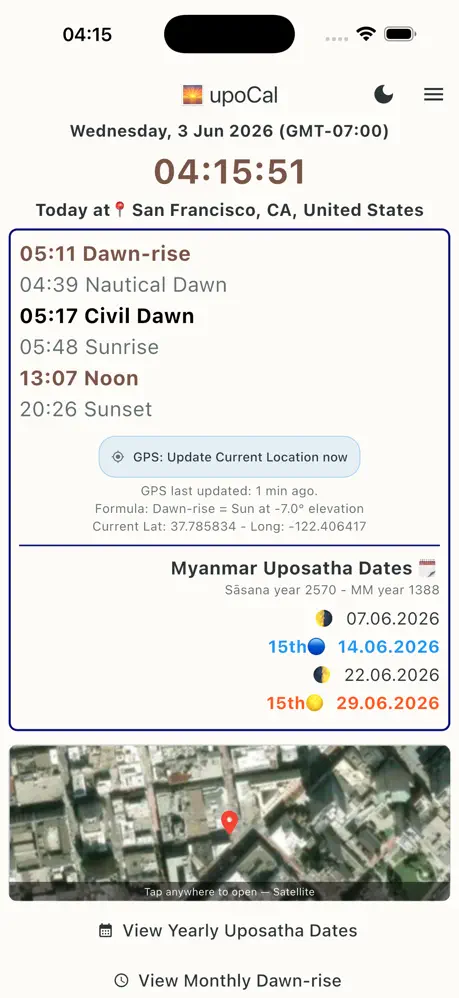Tap the calendar icon beside Yearly Uposatha Dates
Screen dimensions: 459x998
pyautogui.click(x=106, y=931)
